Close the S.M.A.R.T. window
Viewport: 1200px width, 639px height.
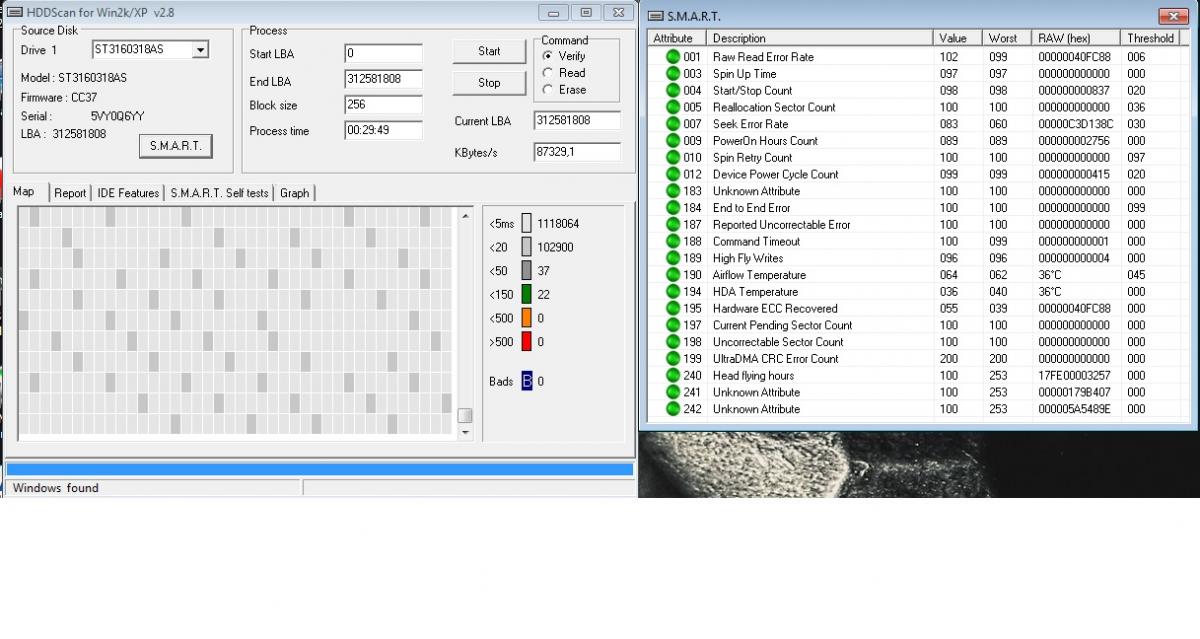point(1173,15)
